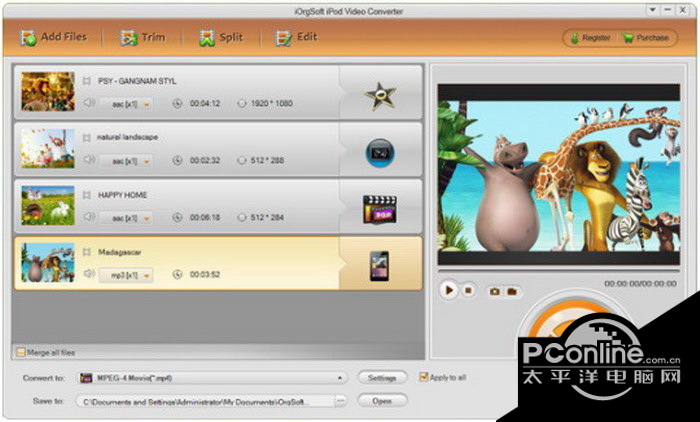Toggle the Merge all files checkbox
Viewport: 700px width, 422px height.
20,352
